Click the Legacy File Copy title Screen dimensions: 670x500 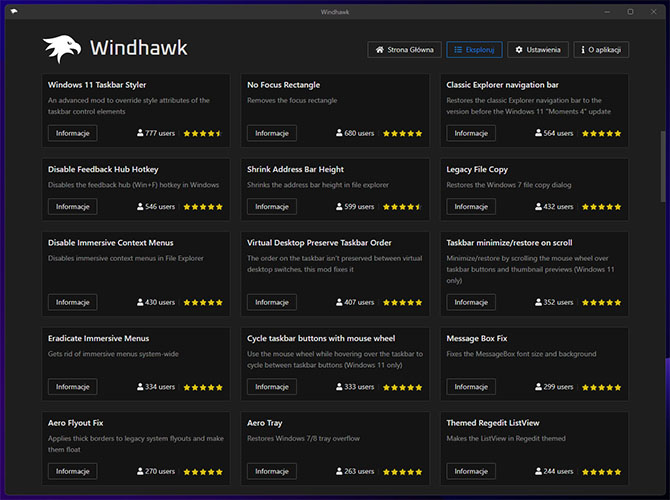[477, 169]
